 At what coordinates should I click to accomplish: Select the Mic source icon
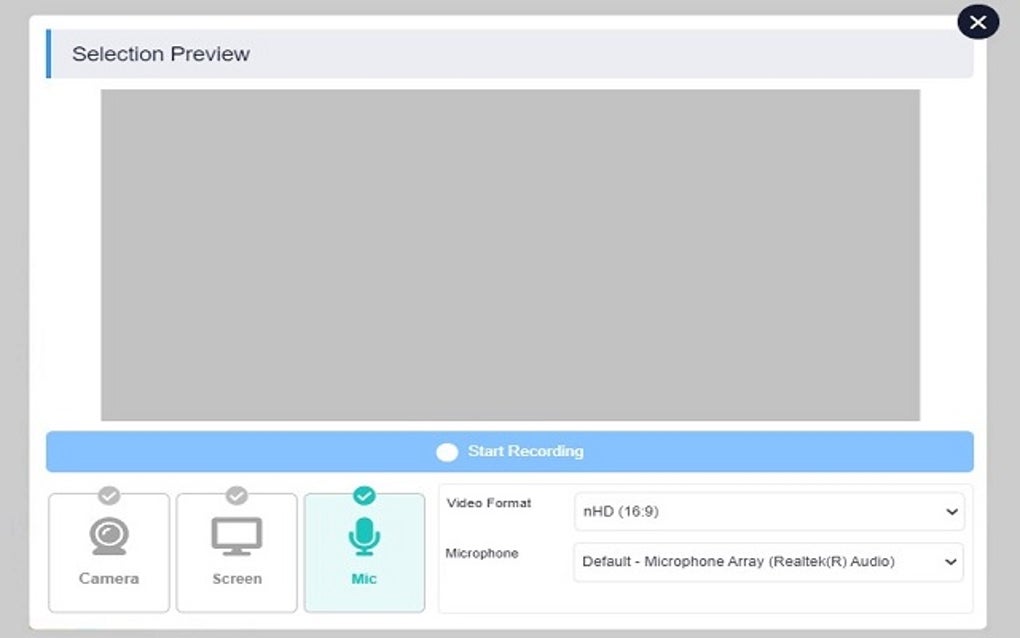click(364, 552)
